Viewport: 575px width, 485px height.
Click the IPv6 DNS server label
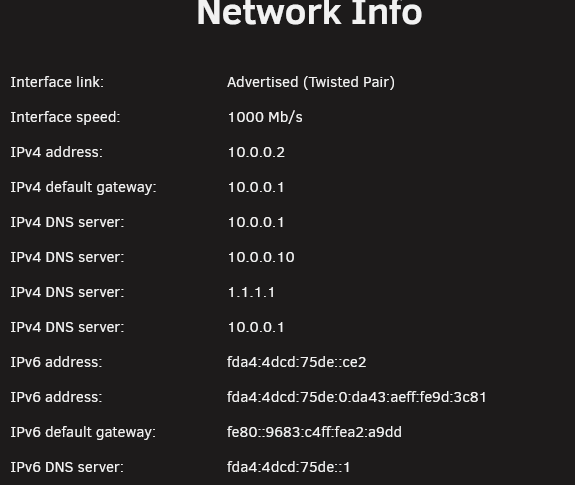point(67,467)
